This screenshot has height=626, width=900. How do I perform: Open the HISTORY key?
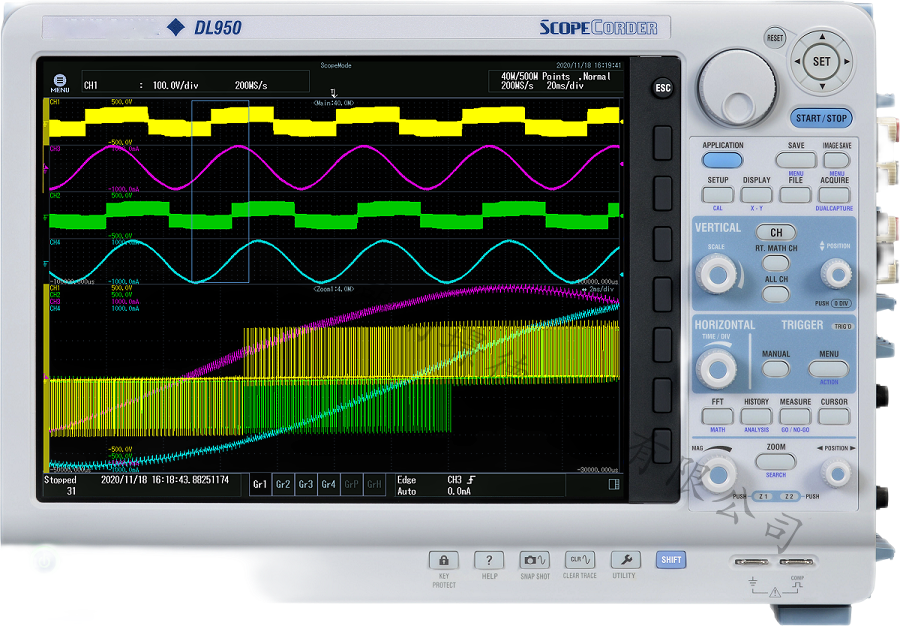[757, 417]
